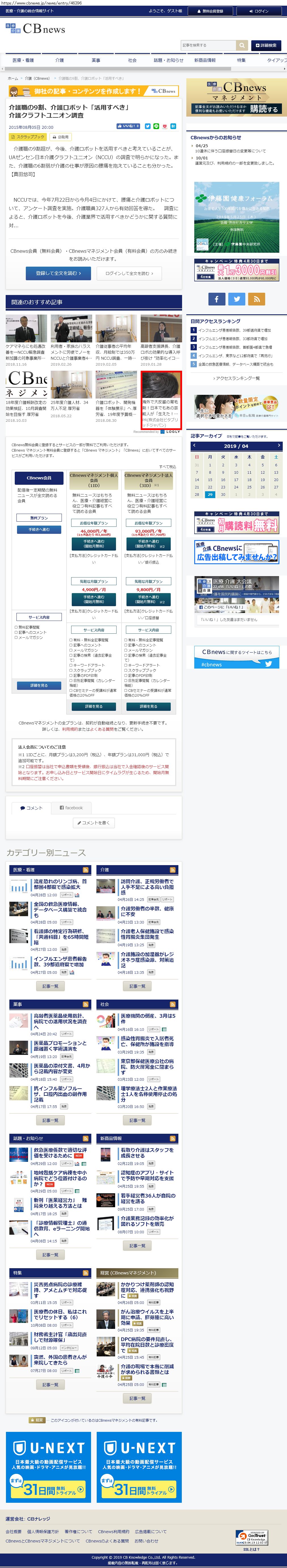
Task: Select highlighted date 29 in calendar
Action: point(210,494)
